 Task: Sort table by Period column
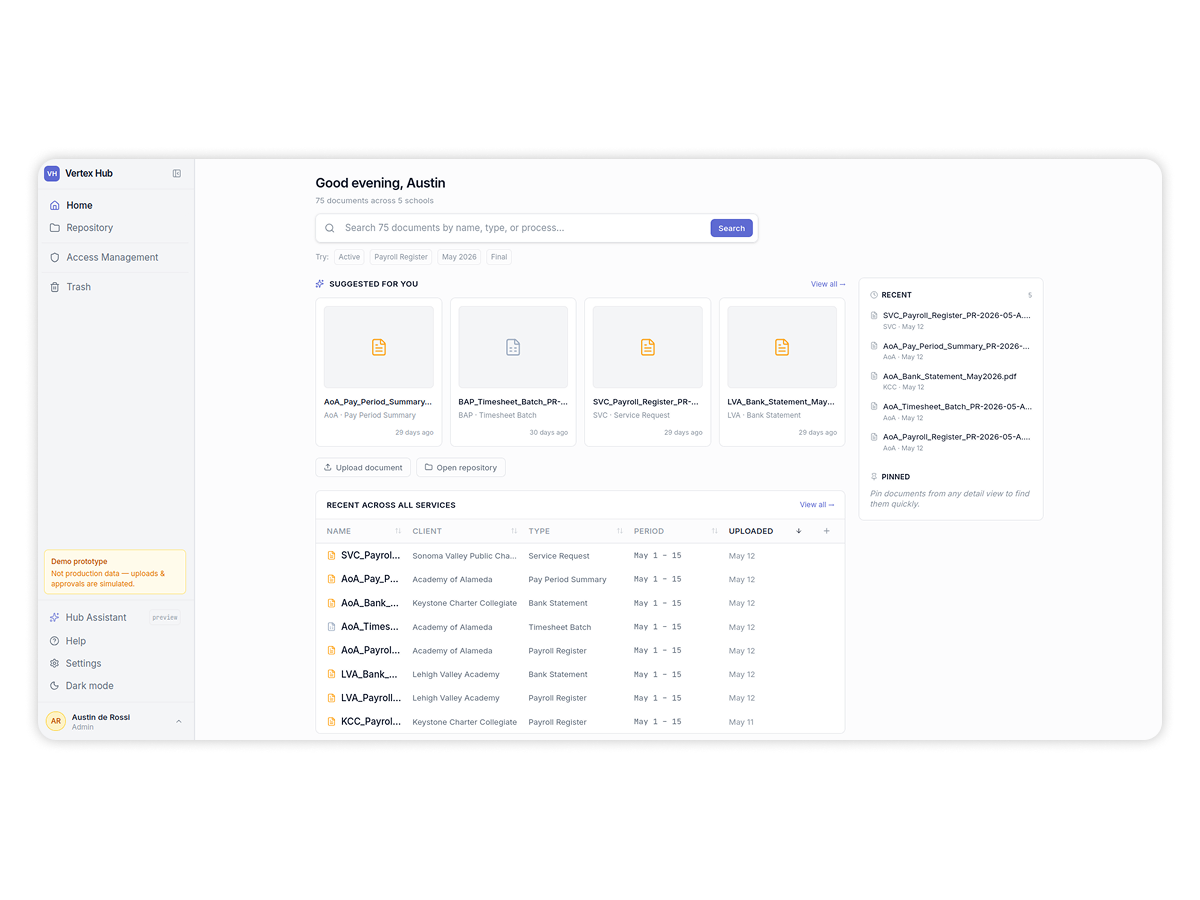click(676, 531)
